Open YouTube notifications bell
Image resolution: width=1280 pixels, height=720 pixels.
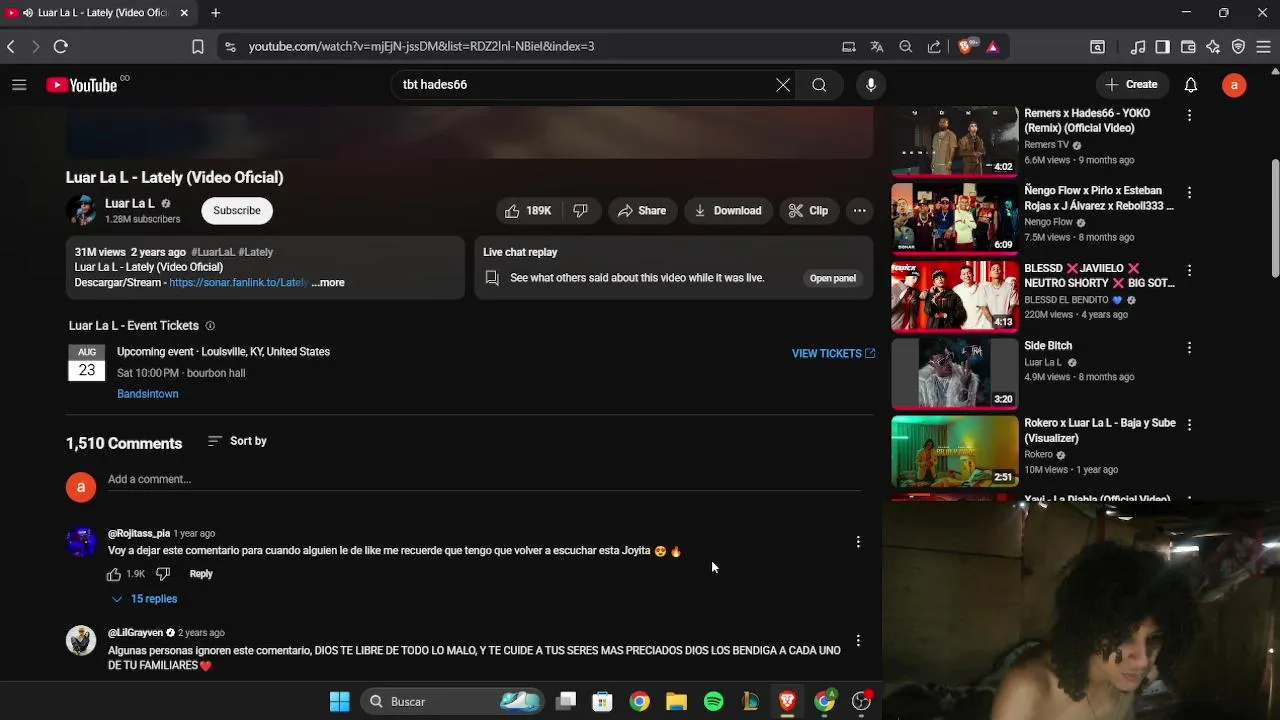[x=1191, y=85]
